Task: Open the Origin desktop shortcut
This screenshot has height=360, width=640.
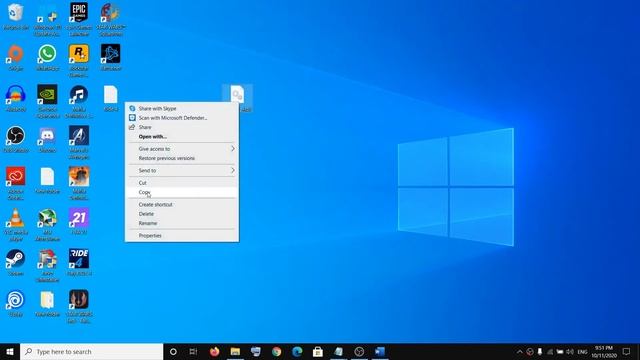Action: click(16, 58)
